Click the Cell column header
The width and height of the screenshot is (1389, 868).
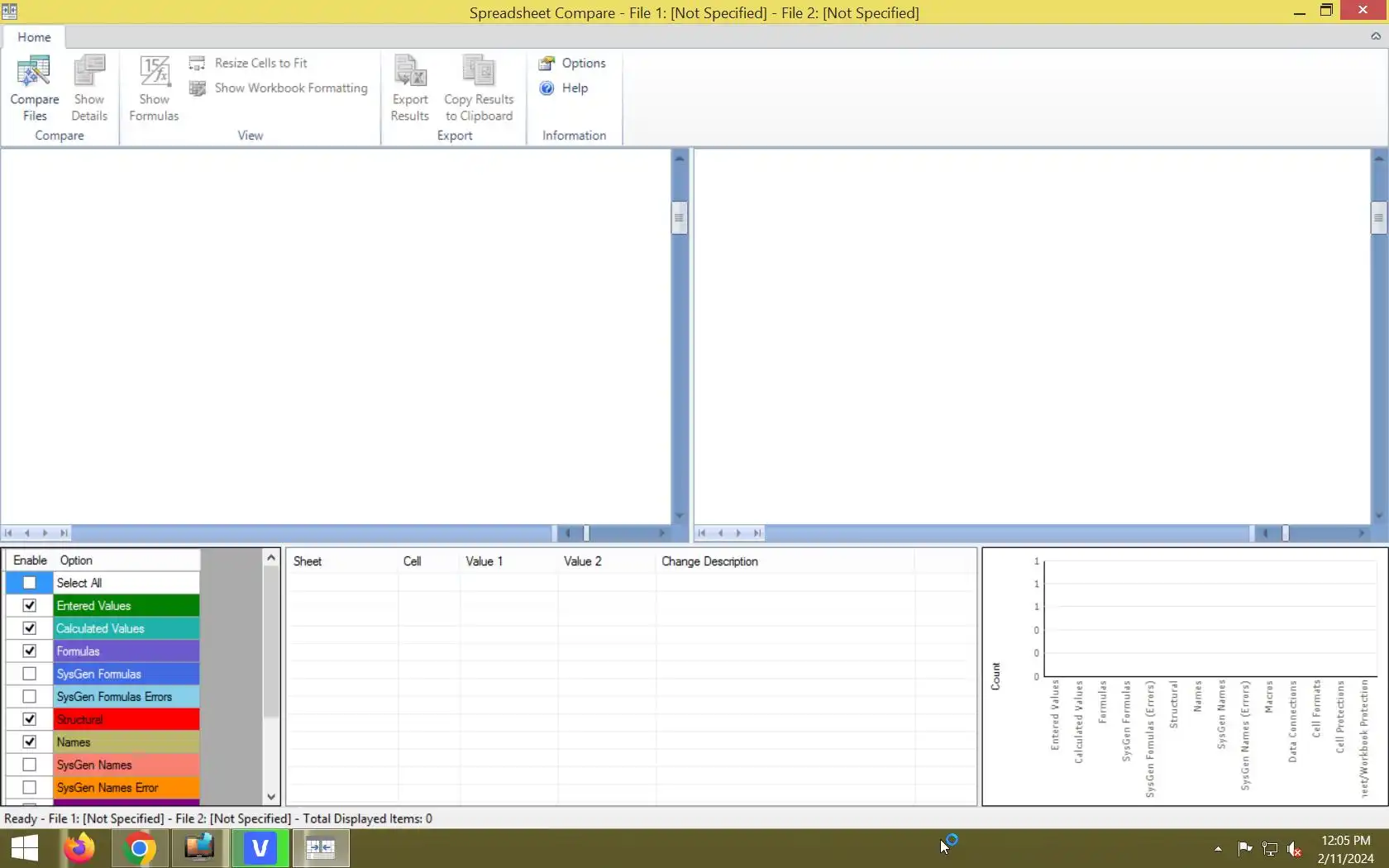(x=428, y=561)
